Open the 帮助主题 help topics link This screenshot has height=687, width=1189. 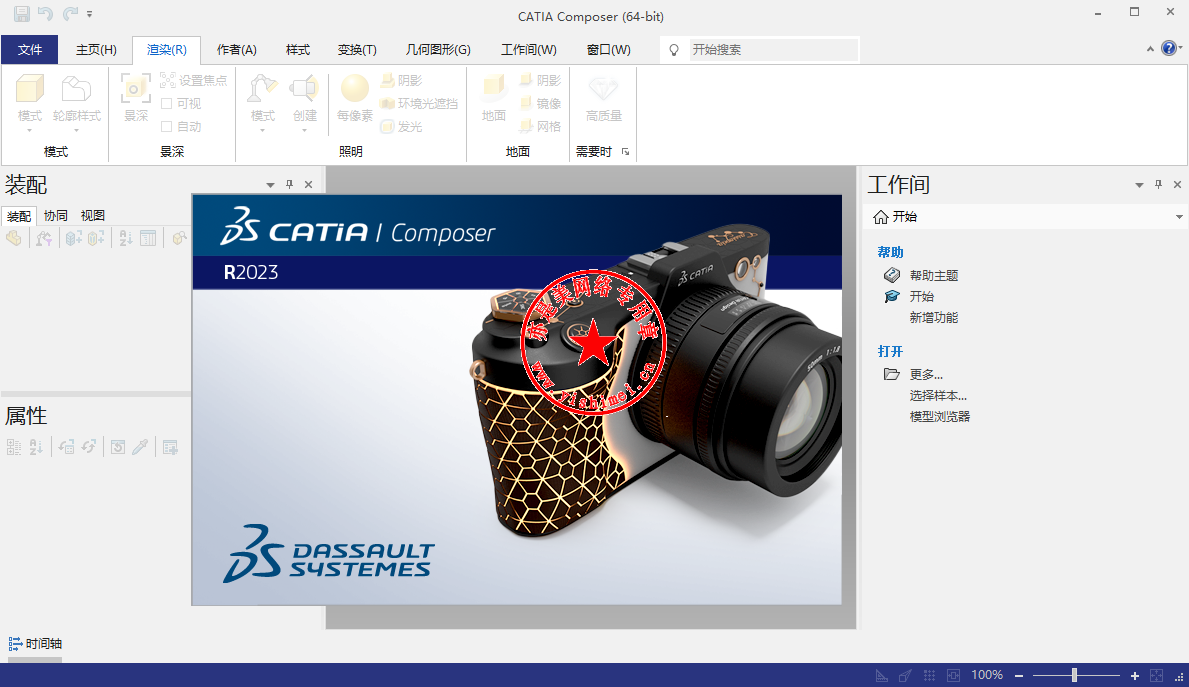click(x=934, y=275)
